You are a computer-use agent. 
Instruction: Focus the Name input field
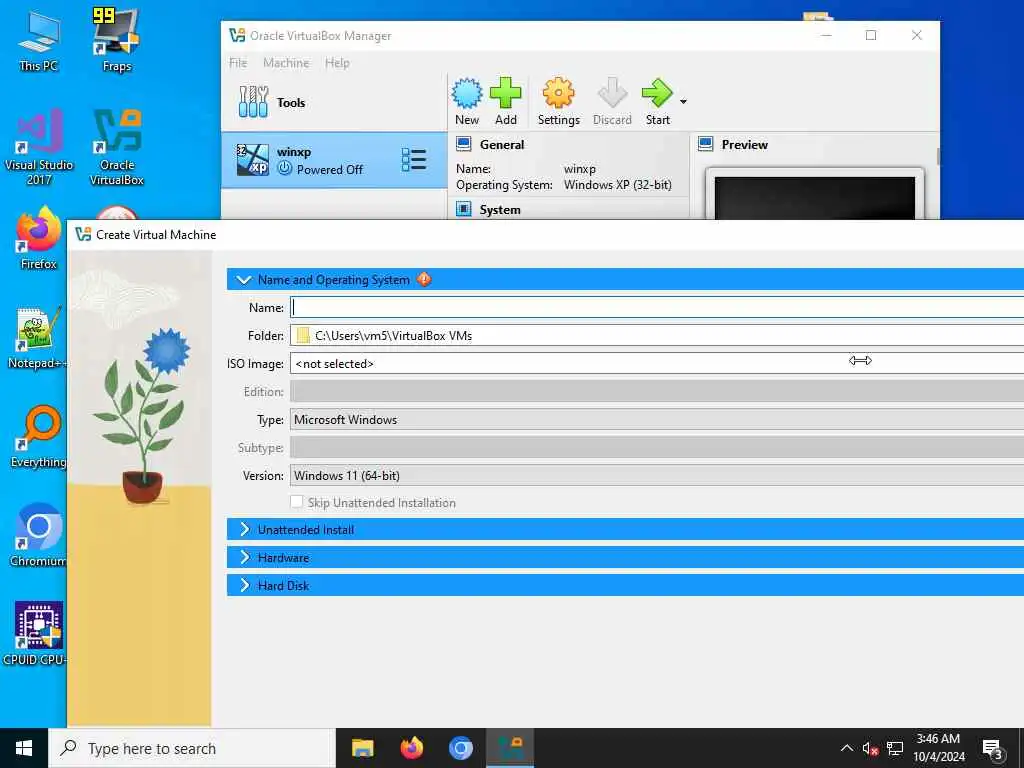[x=656, y=307]
